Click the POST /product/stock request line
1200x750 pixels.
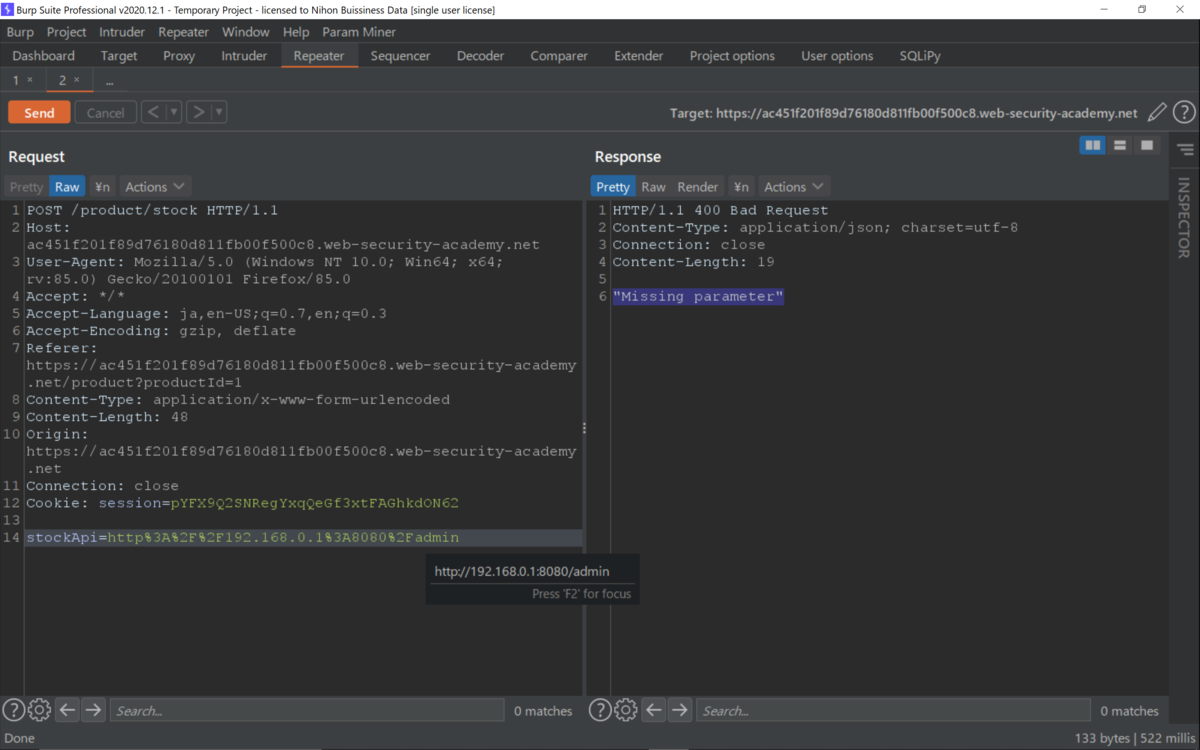[x=152, y=211]
